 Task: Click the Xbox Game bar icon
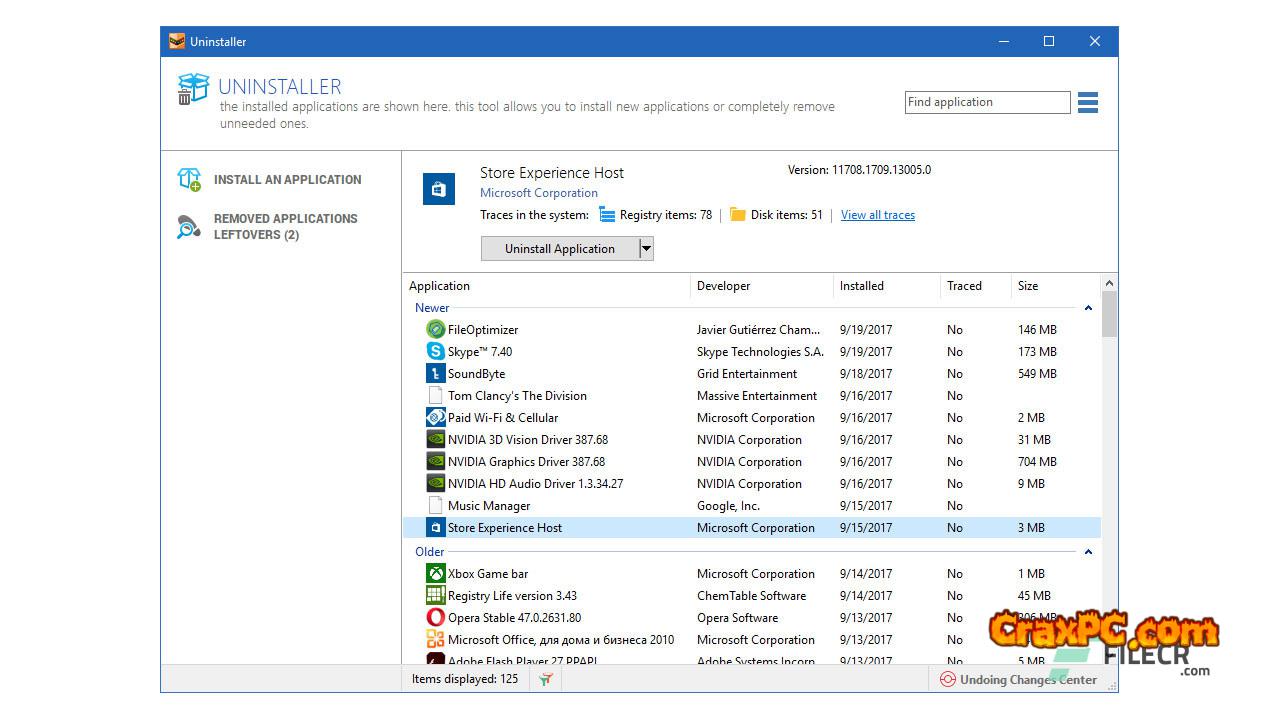[x=435, y=574]
